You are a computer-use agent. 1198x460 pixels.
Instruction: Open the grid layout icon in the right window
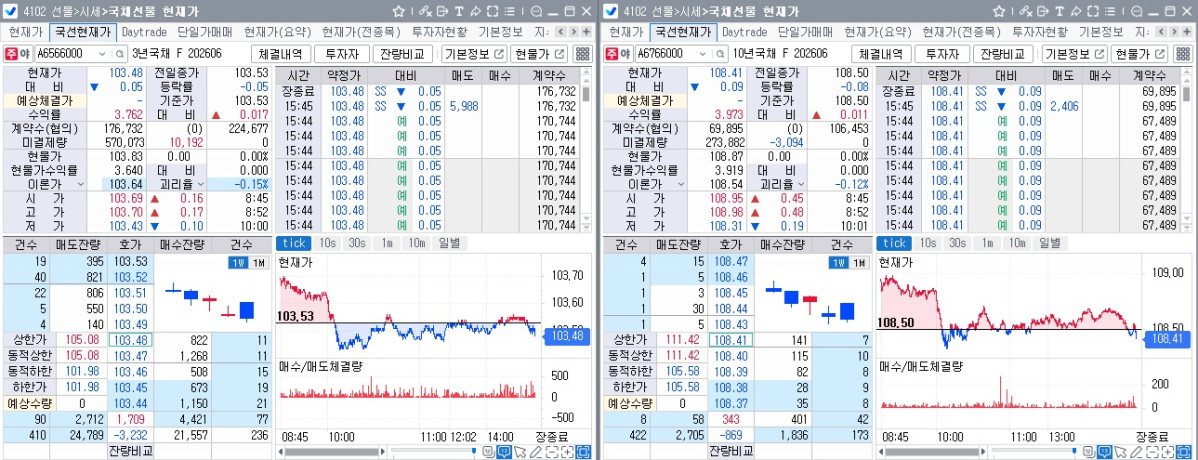1181,54
